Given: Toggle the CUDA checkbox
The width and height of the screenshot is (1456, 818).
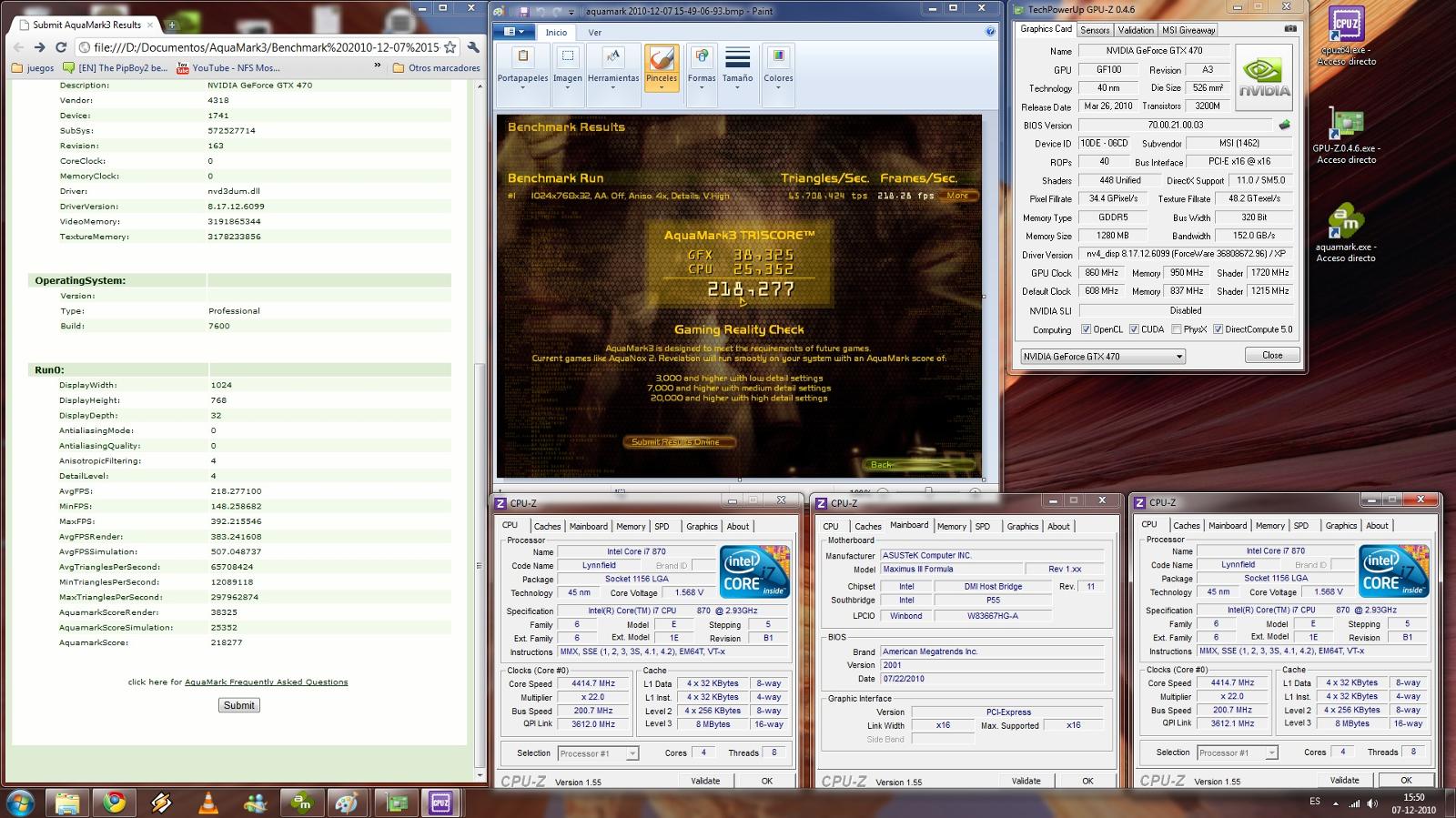Looking at the screenshot, I should [1134, 329].
